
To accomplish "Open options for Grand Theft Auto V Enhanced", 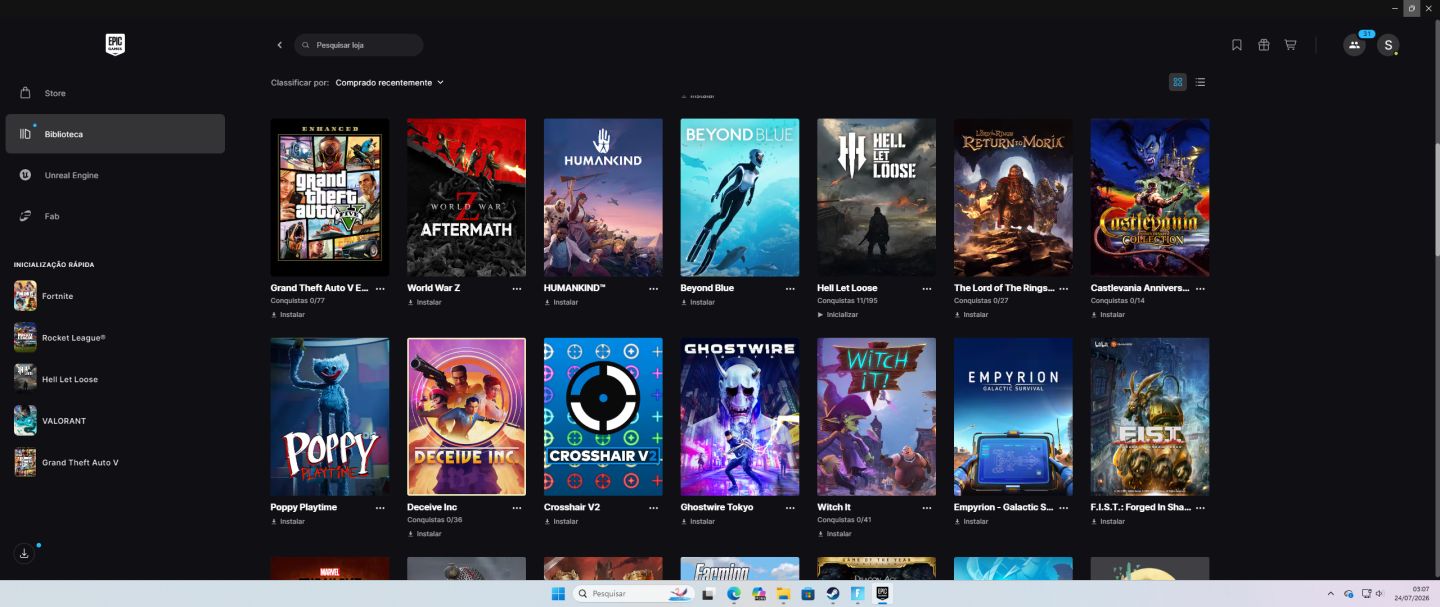I will click(x=380, y=288).
